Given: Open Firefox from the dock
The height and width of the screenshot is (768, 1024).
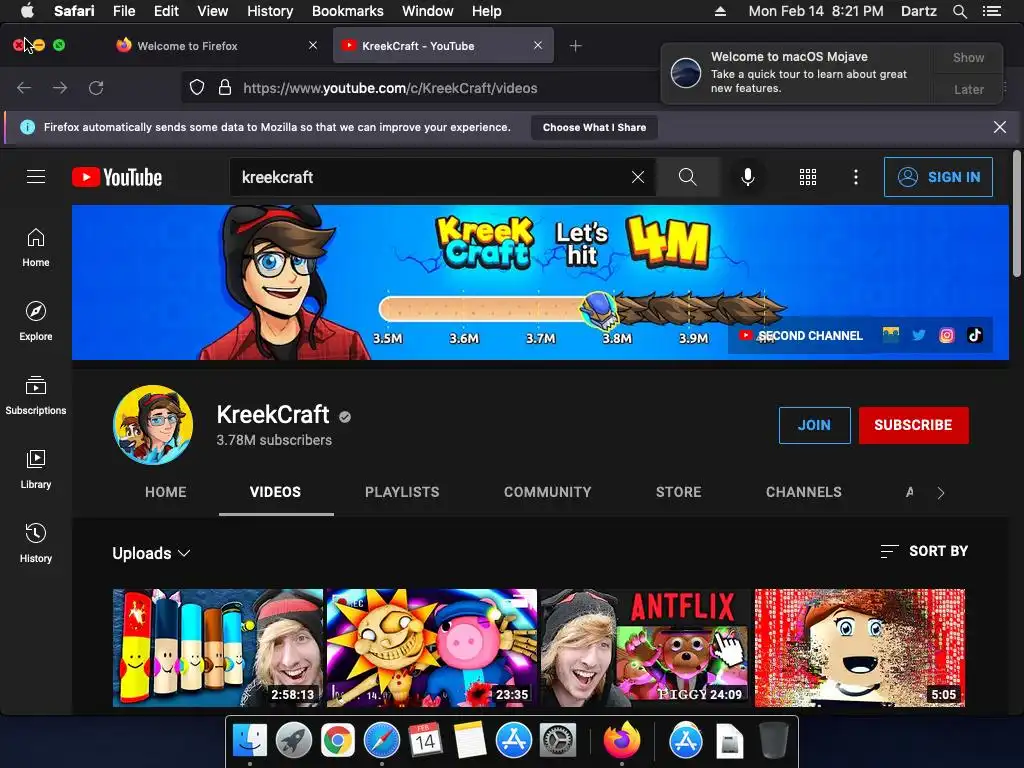Looking at the screenshot, I should click(622, 741).
